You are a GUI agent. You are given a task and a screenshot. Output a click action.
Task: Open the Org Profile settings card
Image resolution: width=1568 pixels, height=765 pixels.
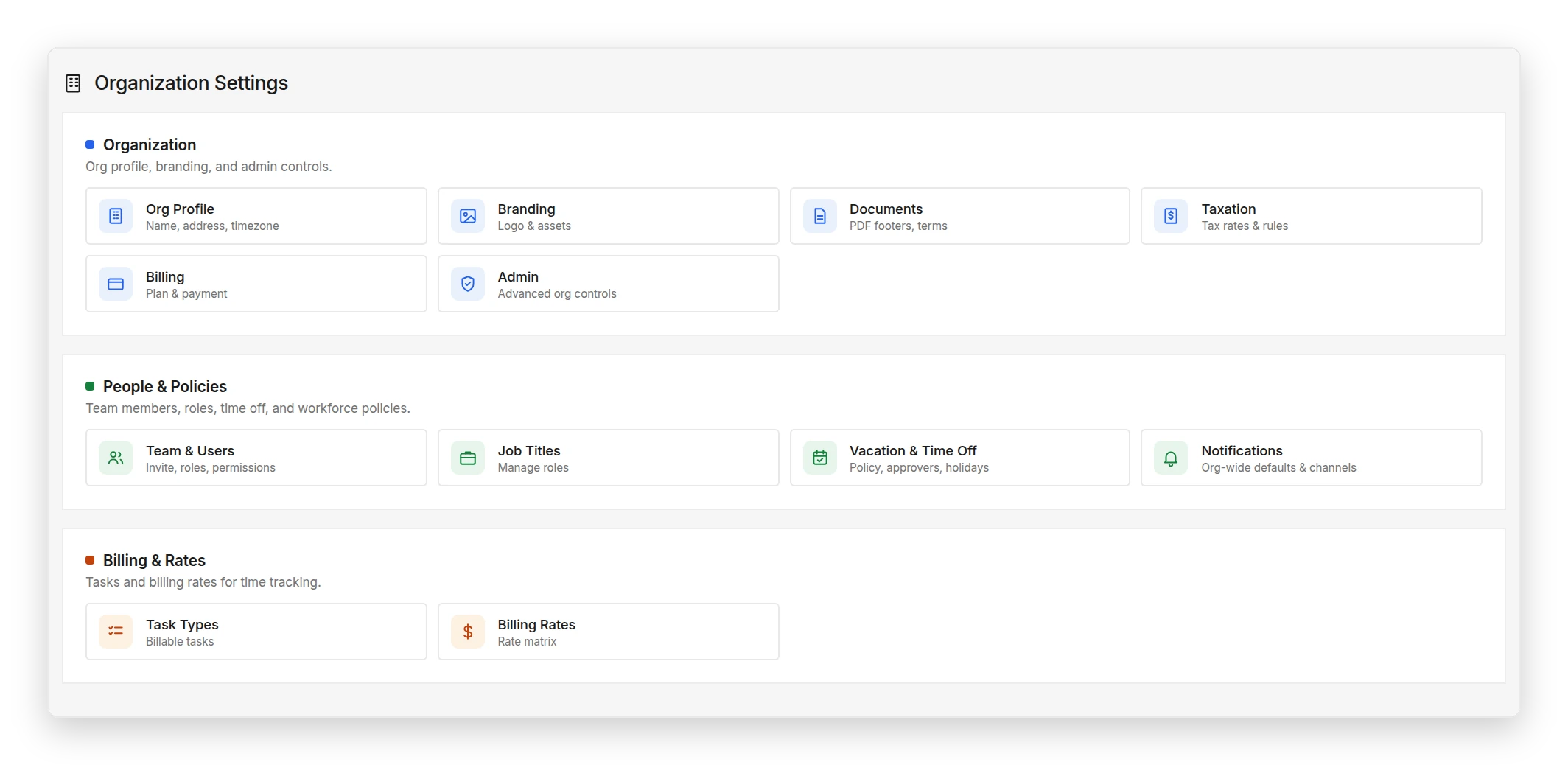click(x=256, y=216)
